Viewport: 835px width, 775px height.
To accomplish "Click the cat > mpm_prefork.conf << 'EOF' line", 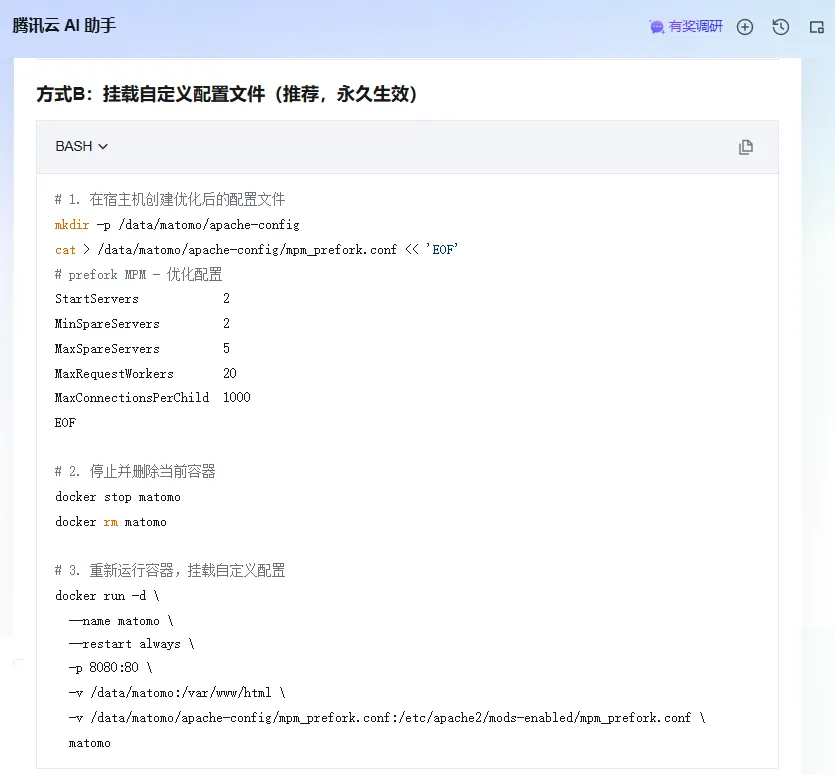I will coord(256,249).
